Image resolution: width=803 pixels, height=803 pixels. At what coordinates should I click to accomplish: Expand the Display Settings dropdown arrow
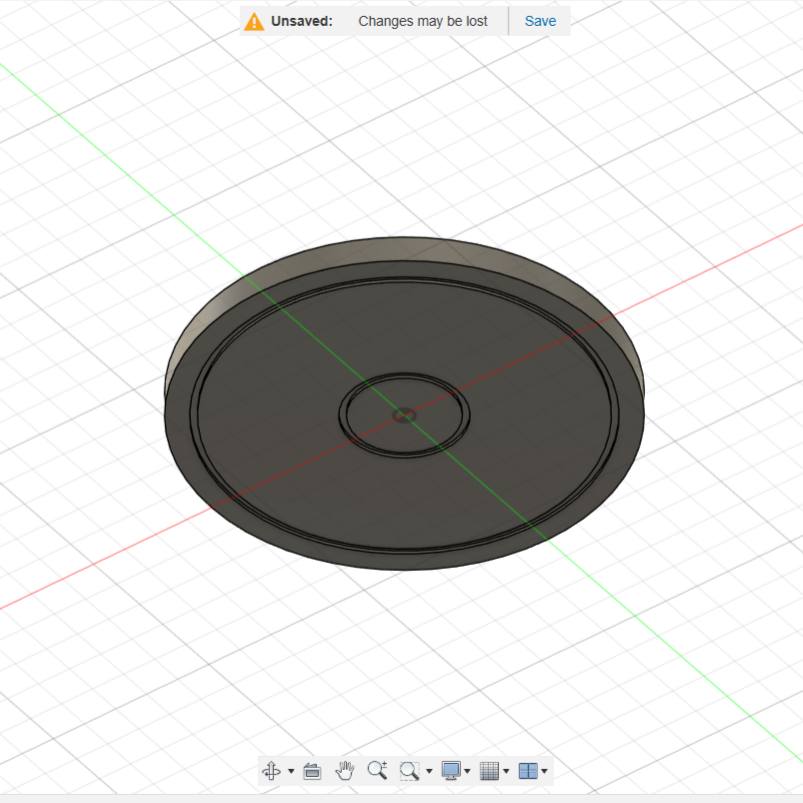point(467,771)
